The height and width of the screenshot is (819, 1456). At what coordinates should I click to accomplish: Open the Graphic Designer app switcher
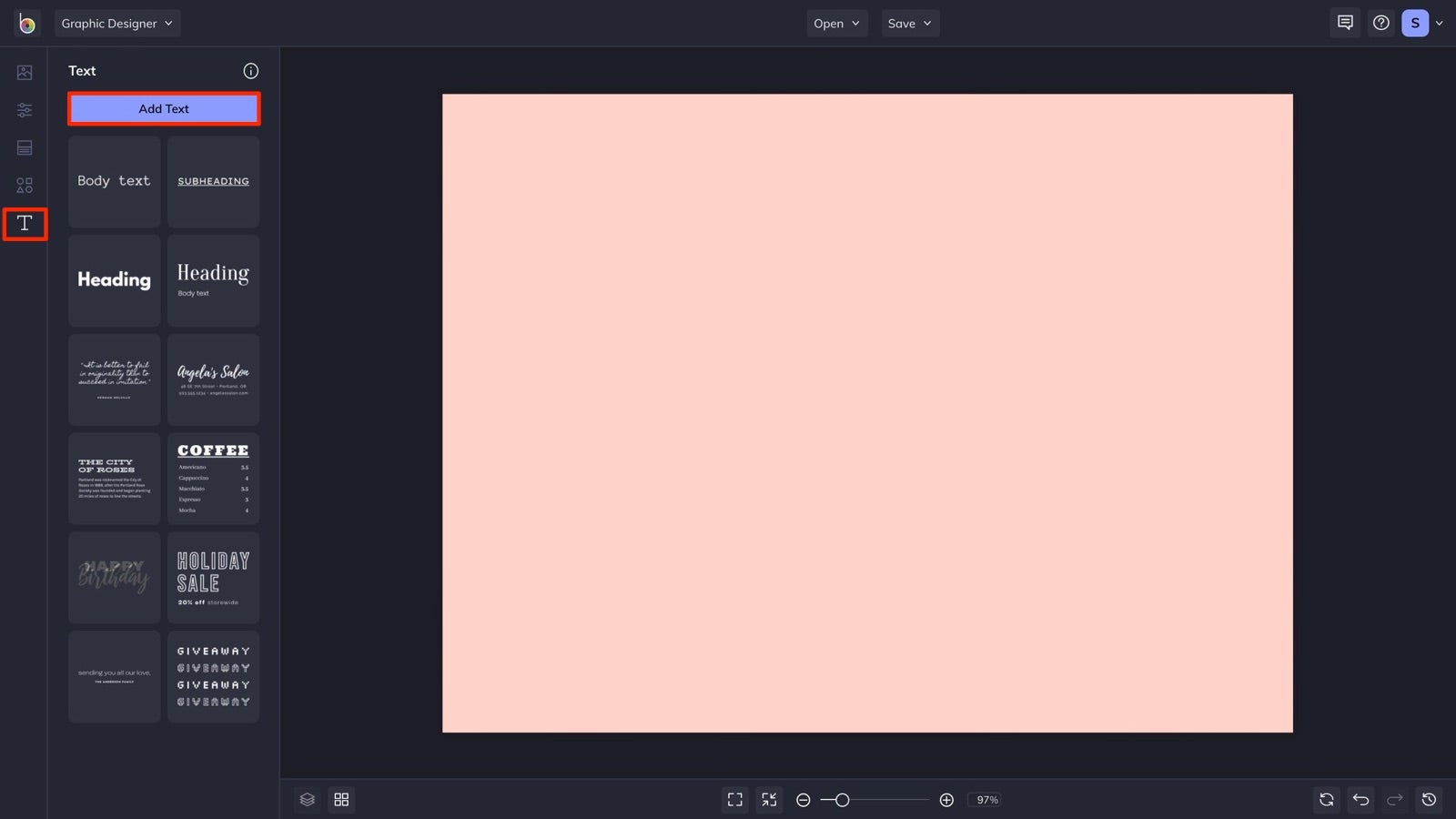pos(117,23)
